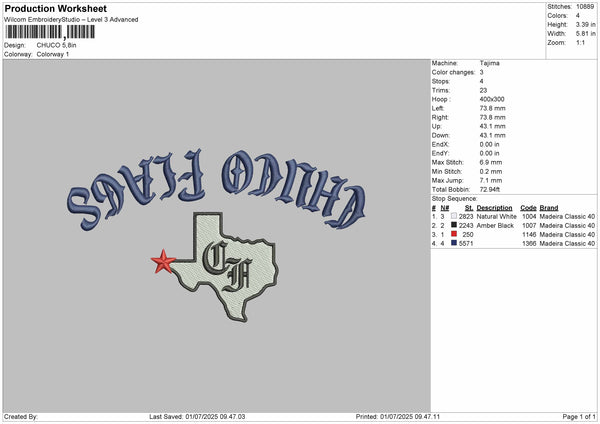The width and height of the screenshot is (600, 424).
Task: Click stitch count 2243 in stop 2
Action: tap(466, 225)
